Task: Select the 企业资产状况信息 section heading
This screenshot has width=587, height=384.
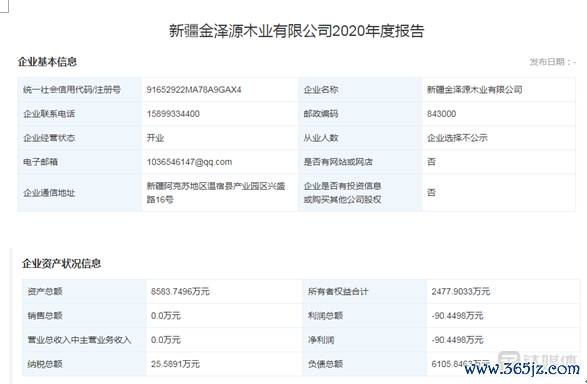Action: click(x=61, y=263)
